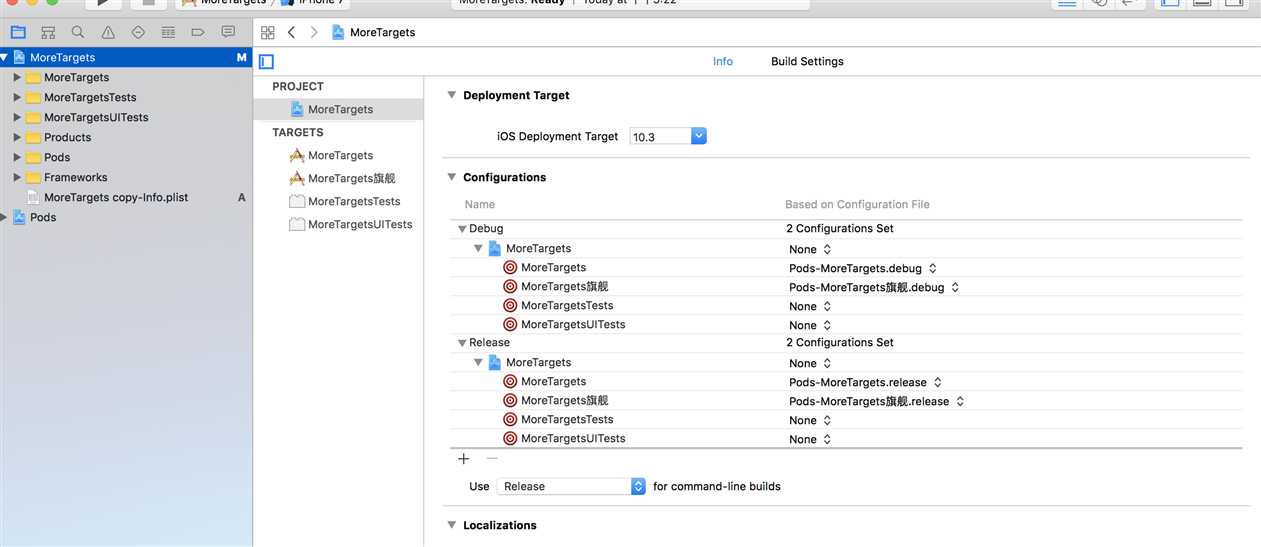The image size is (1261, 547).
Task: Collapse MoreTargets project under Debug
Action: [478, 248]
